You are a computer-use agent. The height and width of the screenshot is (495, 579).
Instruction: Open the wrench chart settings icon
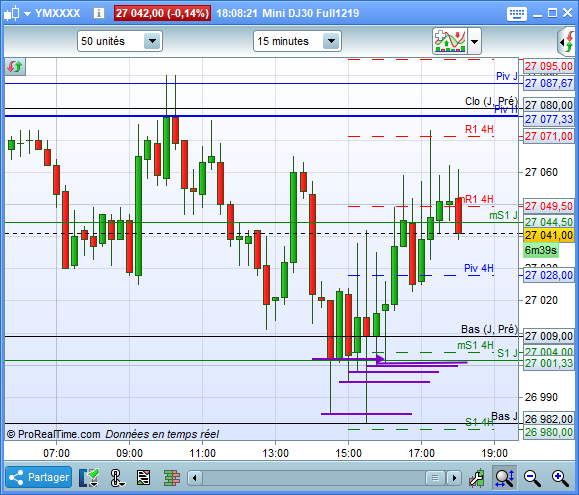point(476,478)
